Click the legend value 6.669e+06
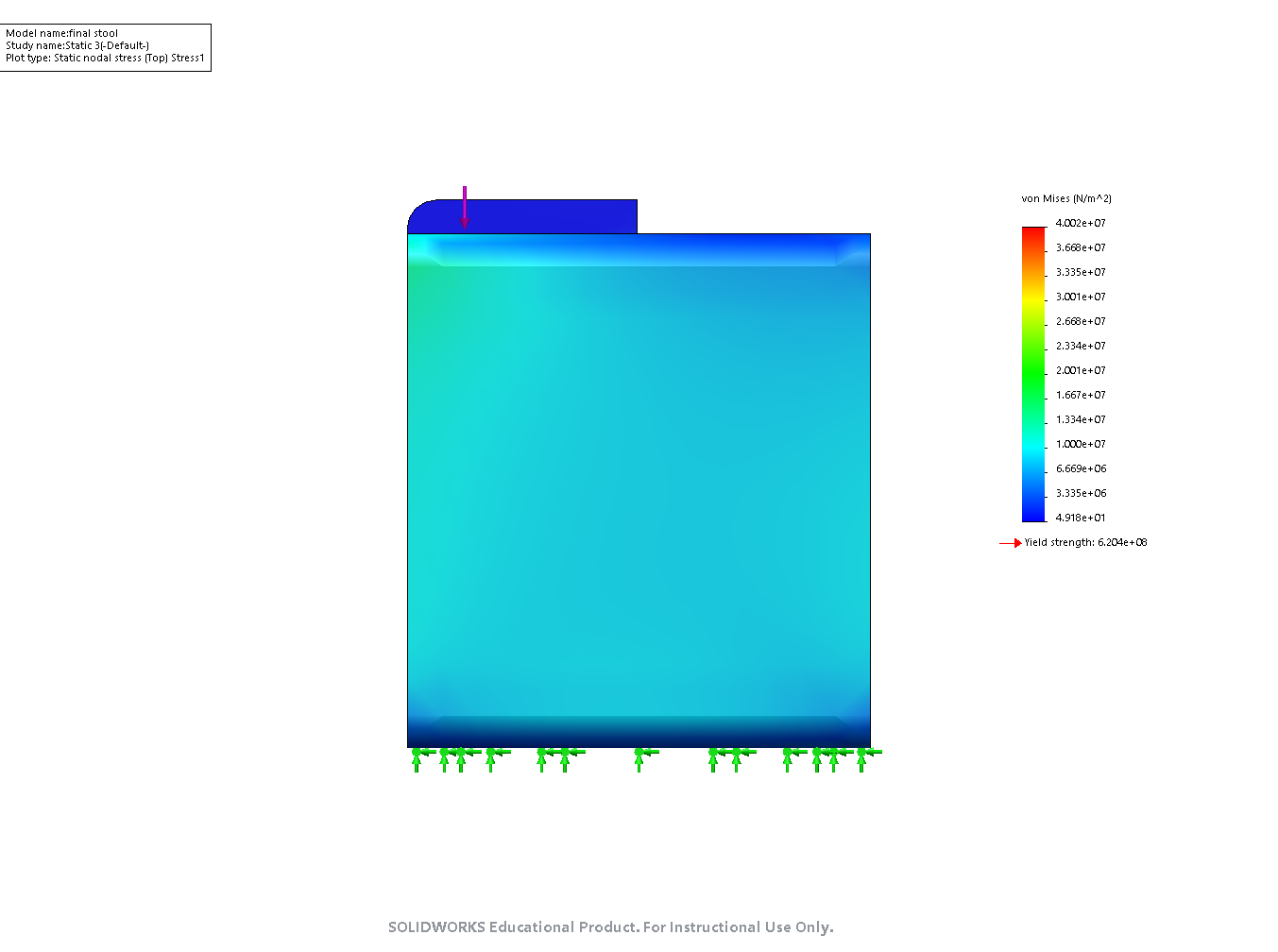The width and height of the screenshot is (1278, 952). (x=1081, y=468)
